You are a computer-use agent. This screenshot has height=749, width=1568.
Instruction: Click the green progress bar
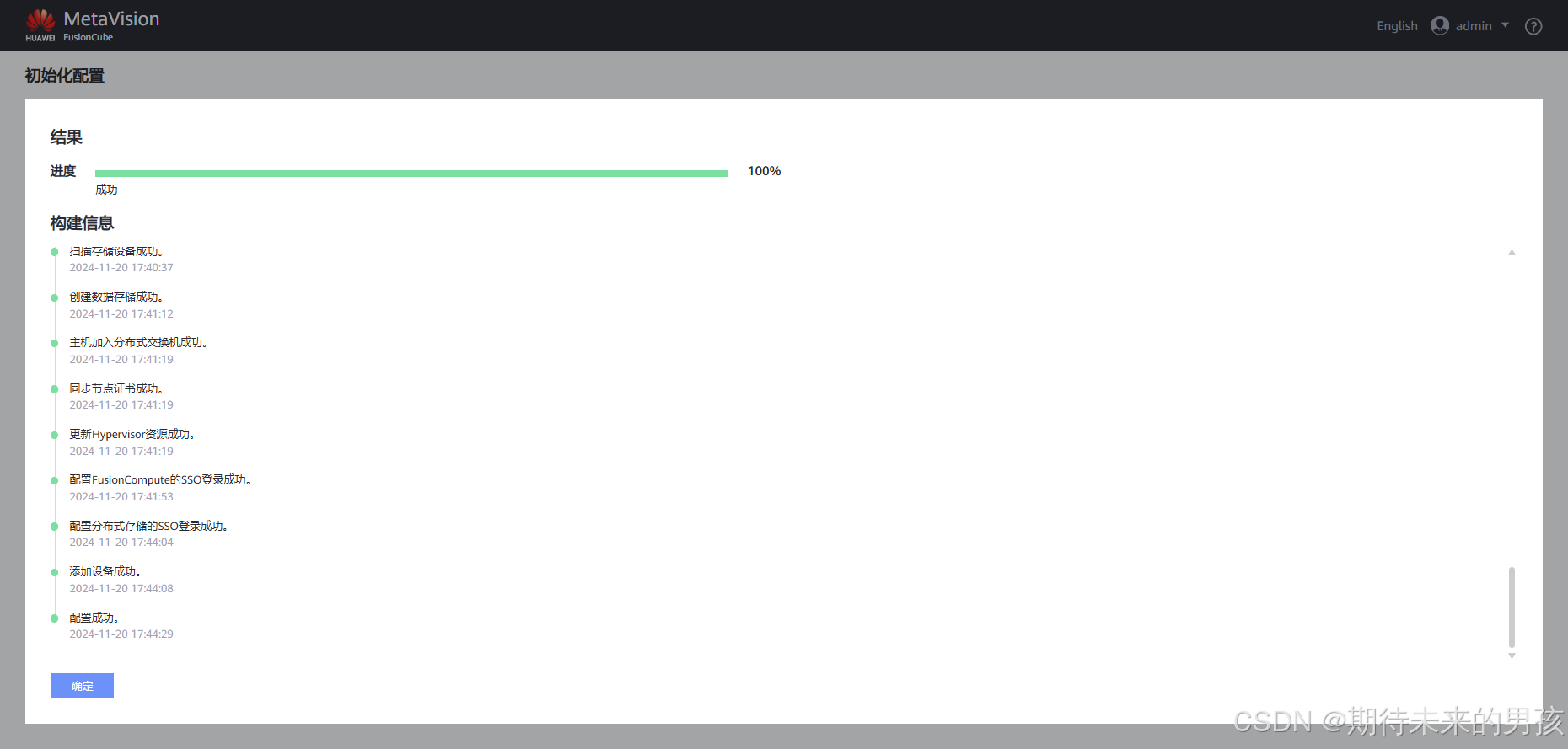click(411, 173)
